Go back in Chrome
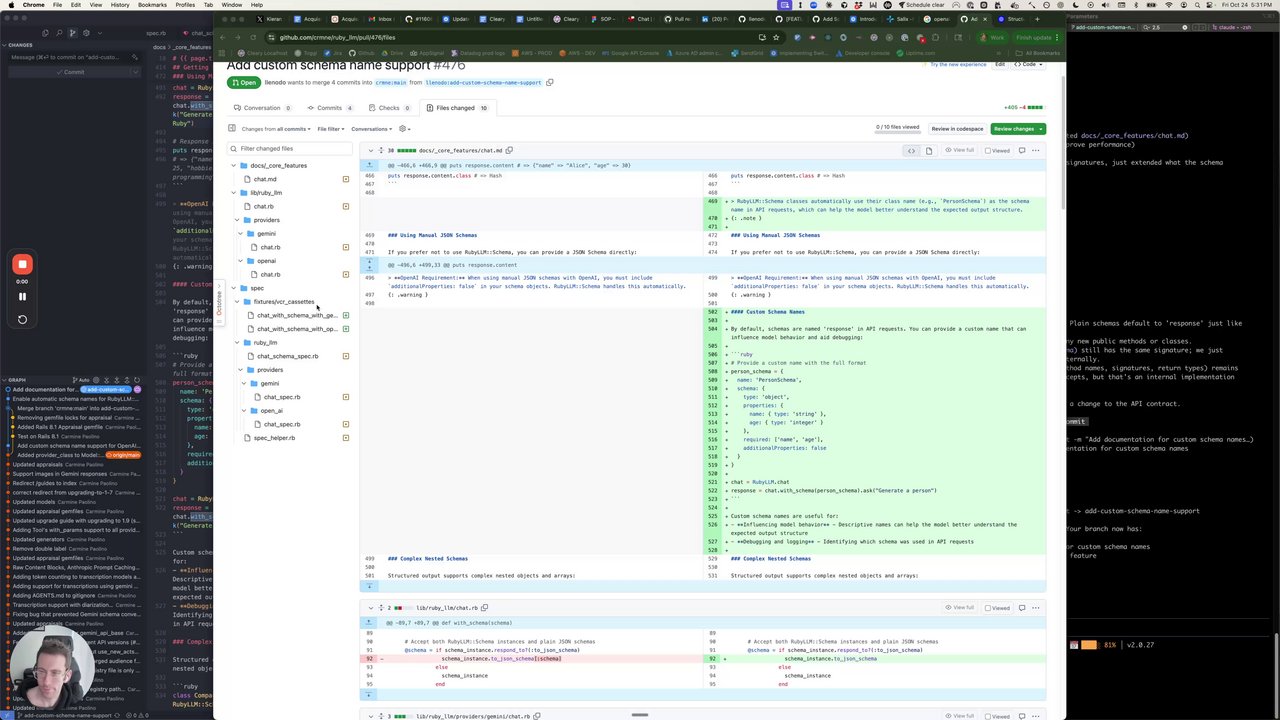The width and height of the screenshot is (1280, 720). (x=224, y=37)
